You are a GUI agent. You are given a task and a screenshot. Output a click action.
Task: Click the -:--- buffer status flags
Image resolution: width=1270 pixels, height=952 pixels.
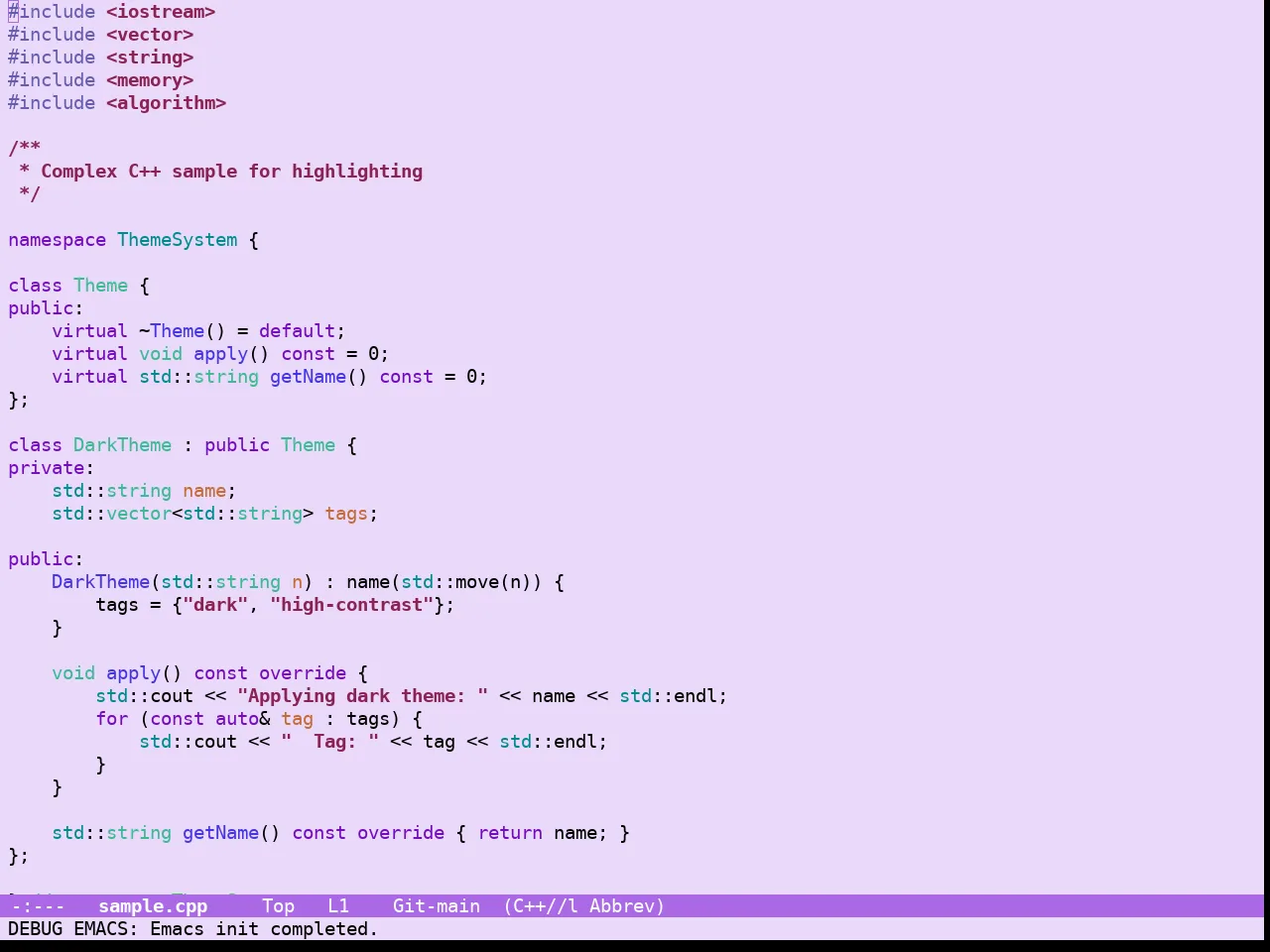pyautogui.click(x=38, y=905)
